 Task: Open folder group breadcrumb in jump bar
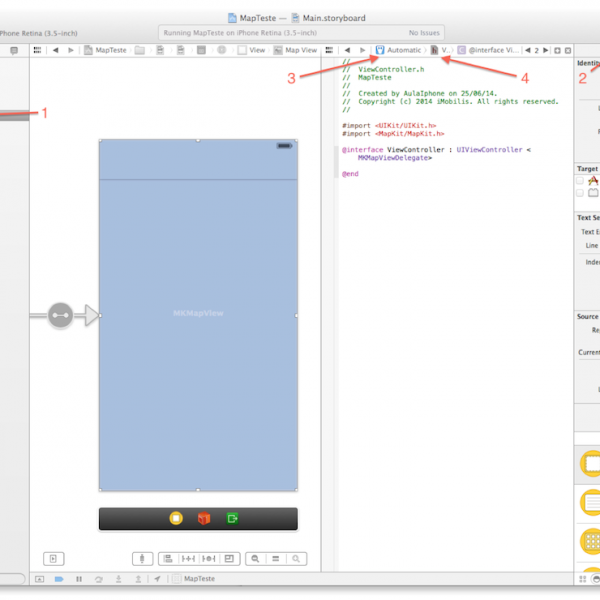coord(140,50)
